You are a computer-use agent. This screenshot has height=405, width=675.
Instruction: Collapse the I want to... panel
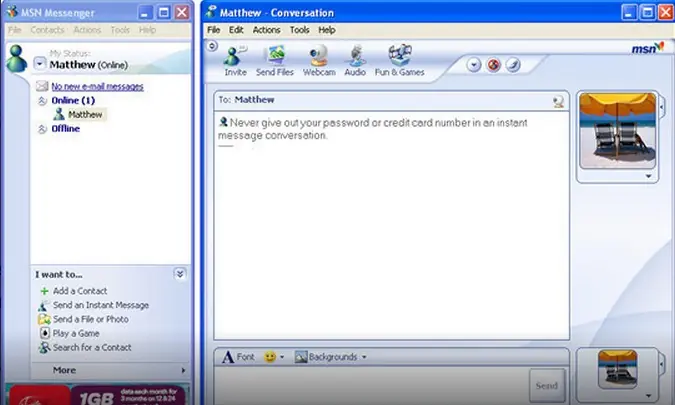click(x=180, y=274)
